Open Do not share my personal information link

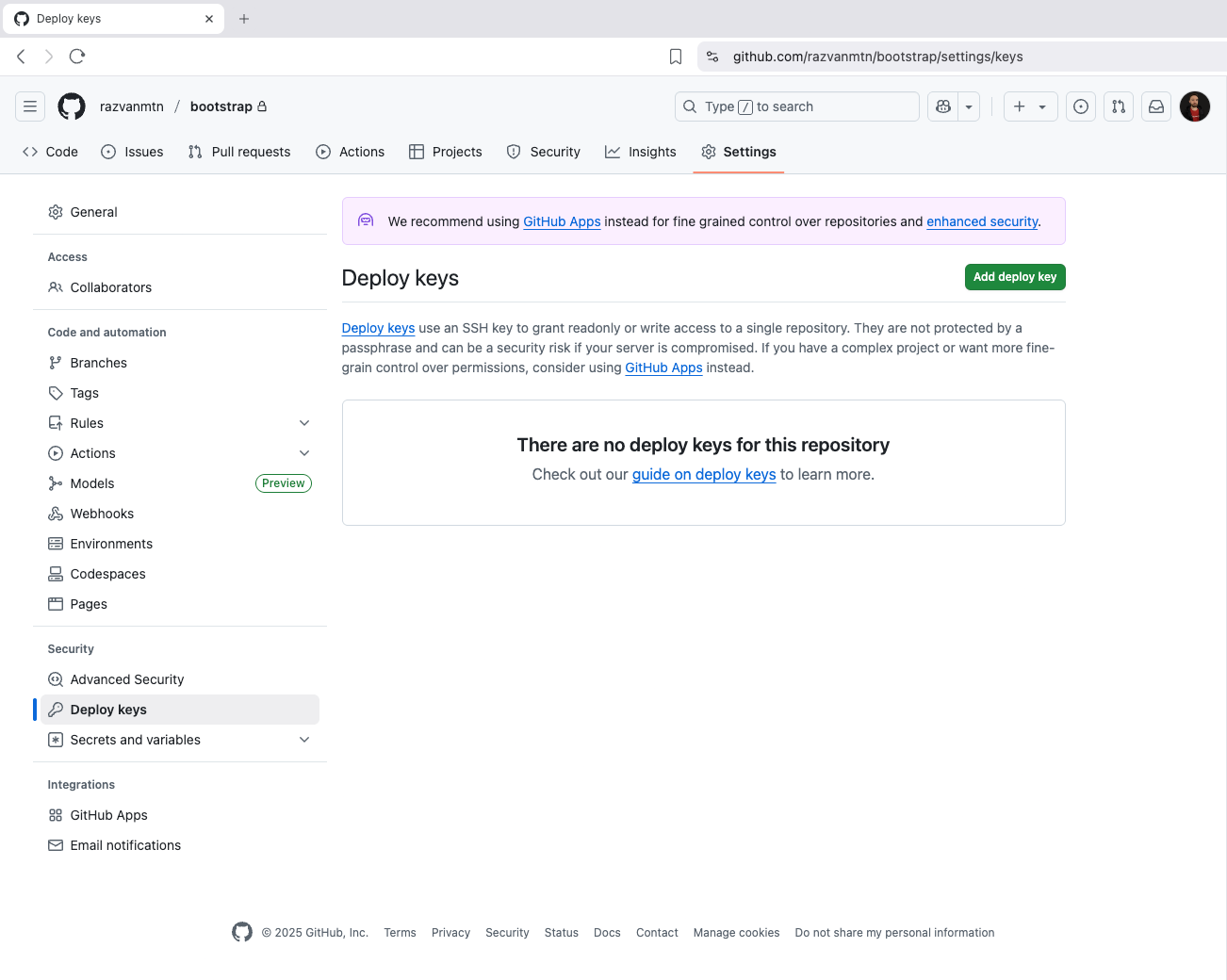pos(894,933)
